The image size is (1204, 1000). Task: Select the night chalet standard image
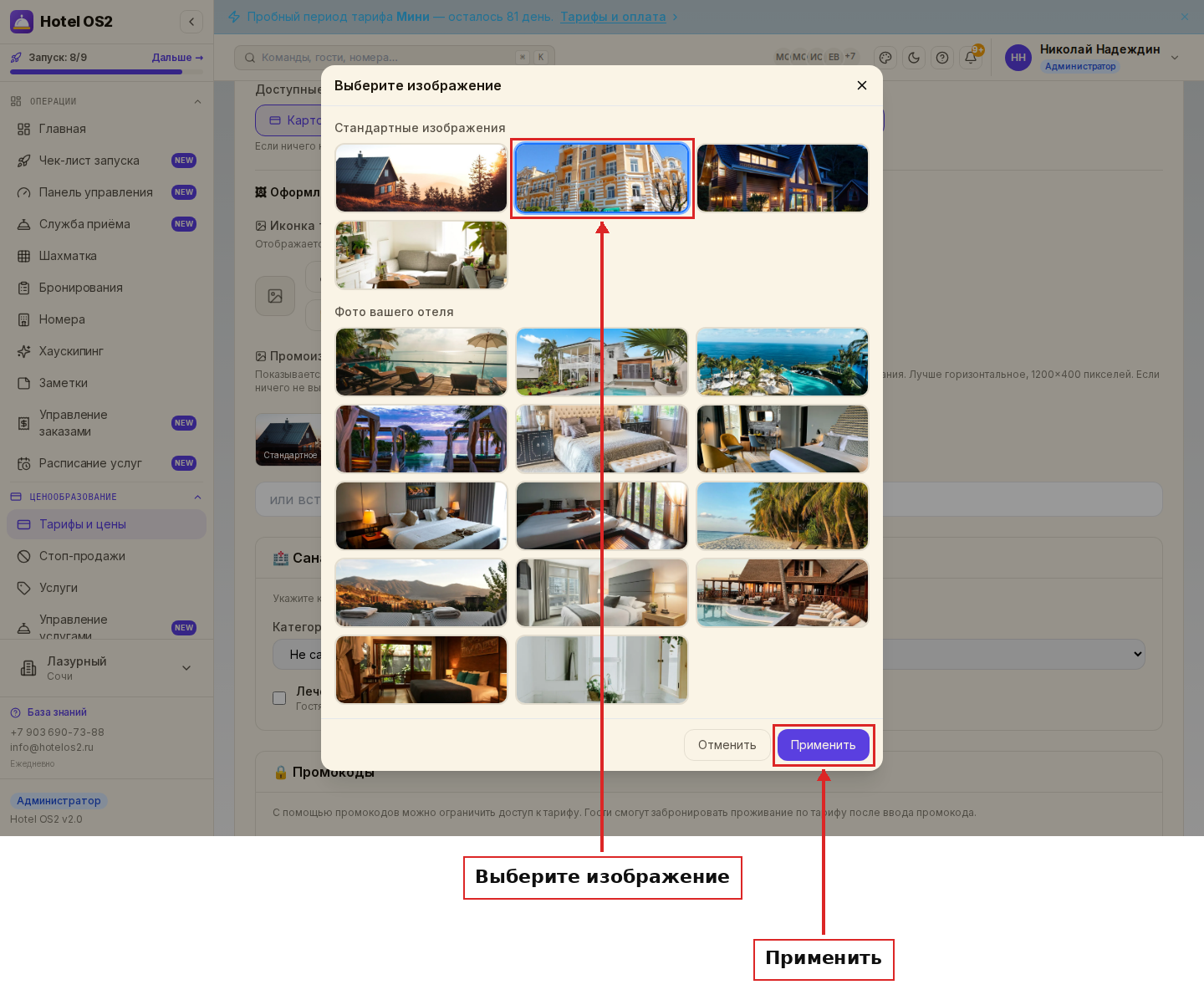[x=783, y=178]
